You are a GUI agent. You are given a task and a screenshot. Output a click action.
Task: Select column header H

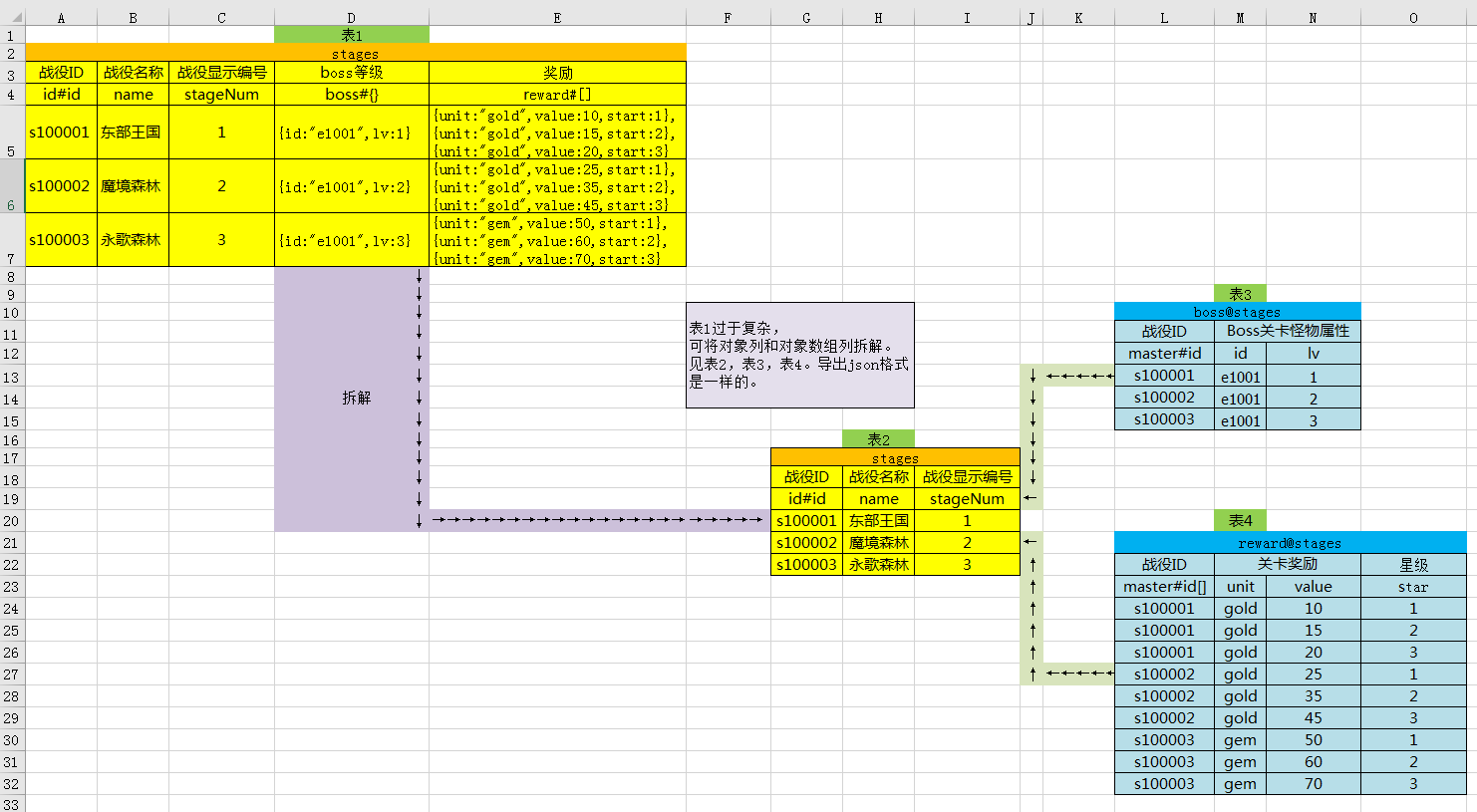878,18
